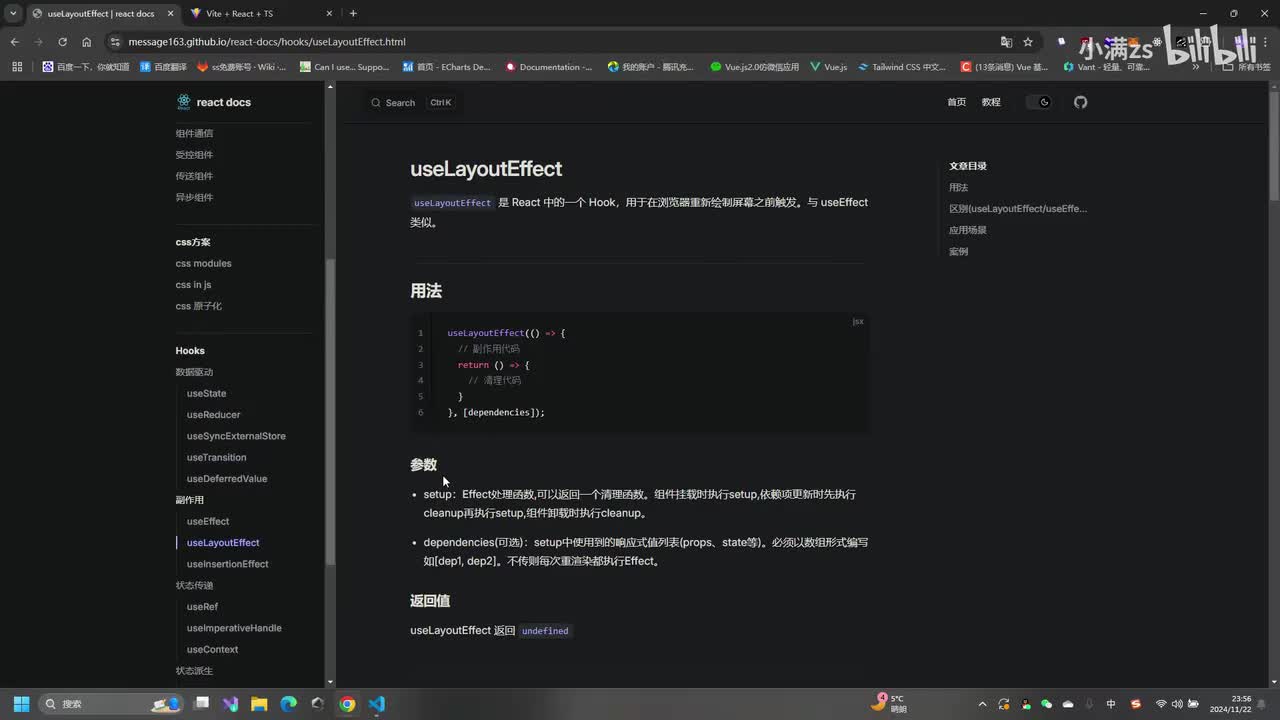
Task: Click the address bar URL
Action: pos(267,42)
